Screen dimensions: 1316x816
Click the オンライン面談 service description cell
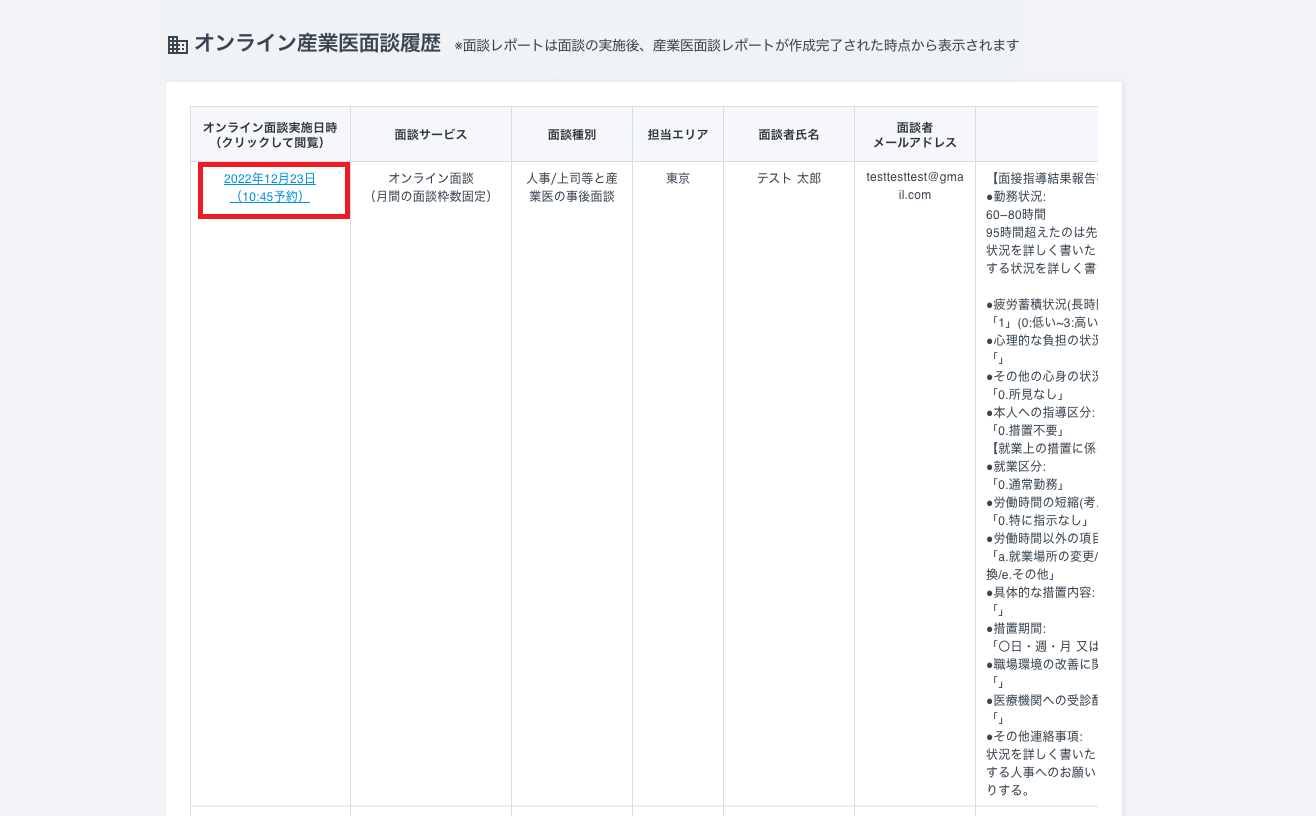pos(430,178)
